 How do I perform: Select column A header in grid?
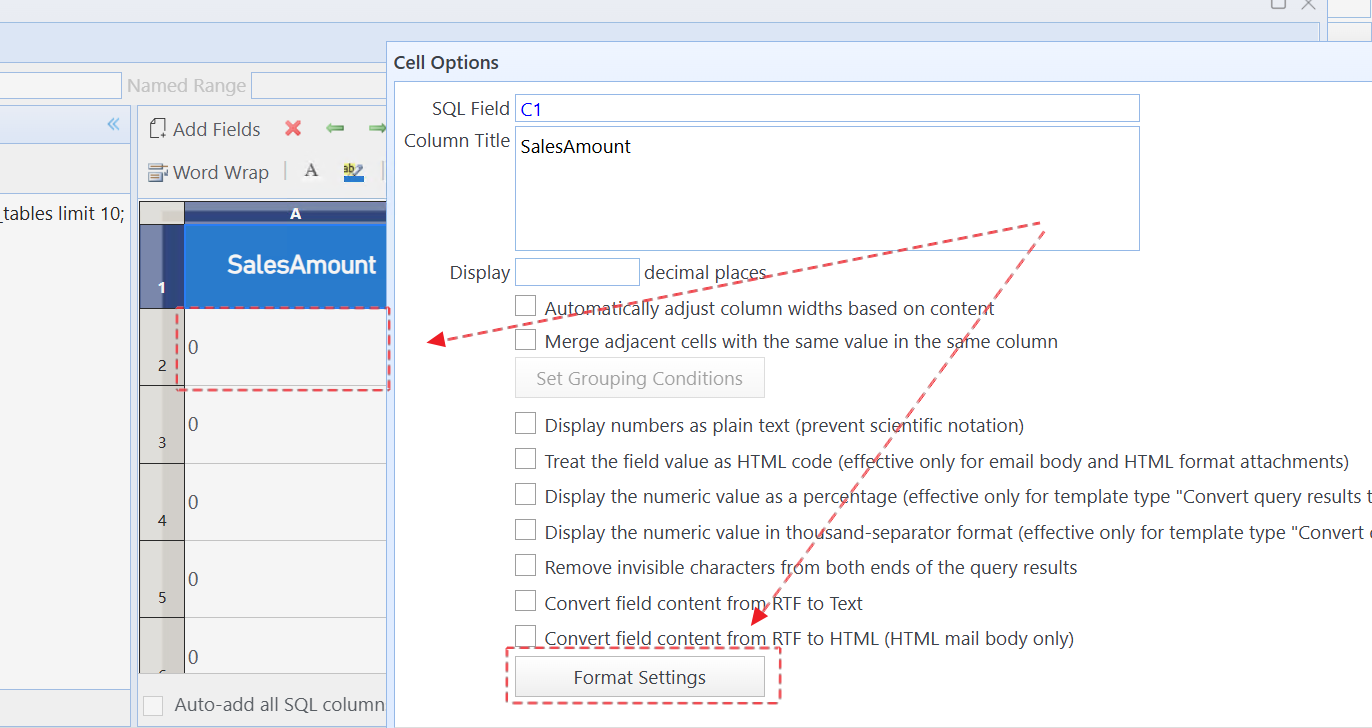[286, 213]
